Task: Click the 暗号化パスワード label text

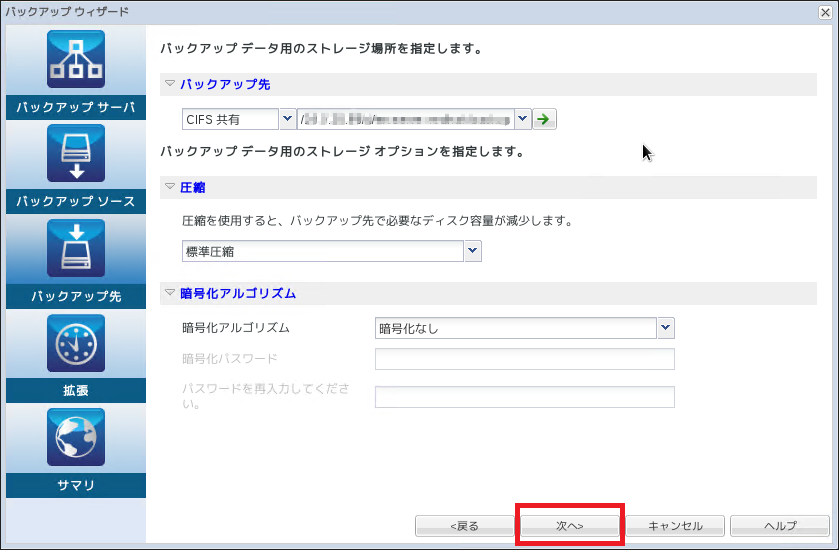Action: pos(230,358)
